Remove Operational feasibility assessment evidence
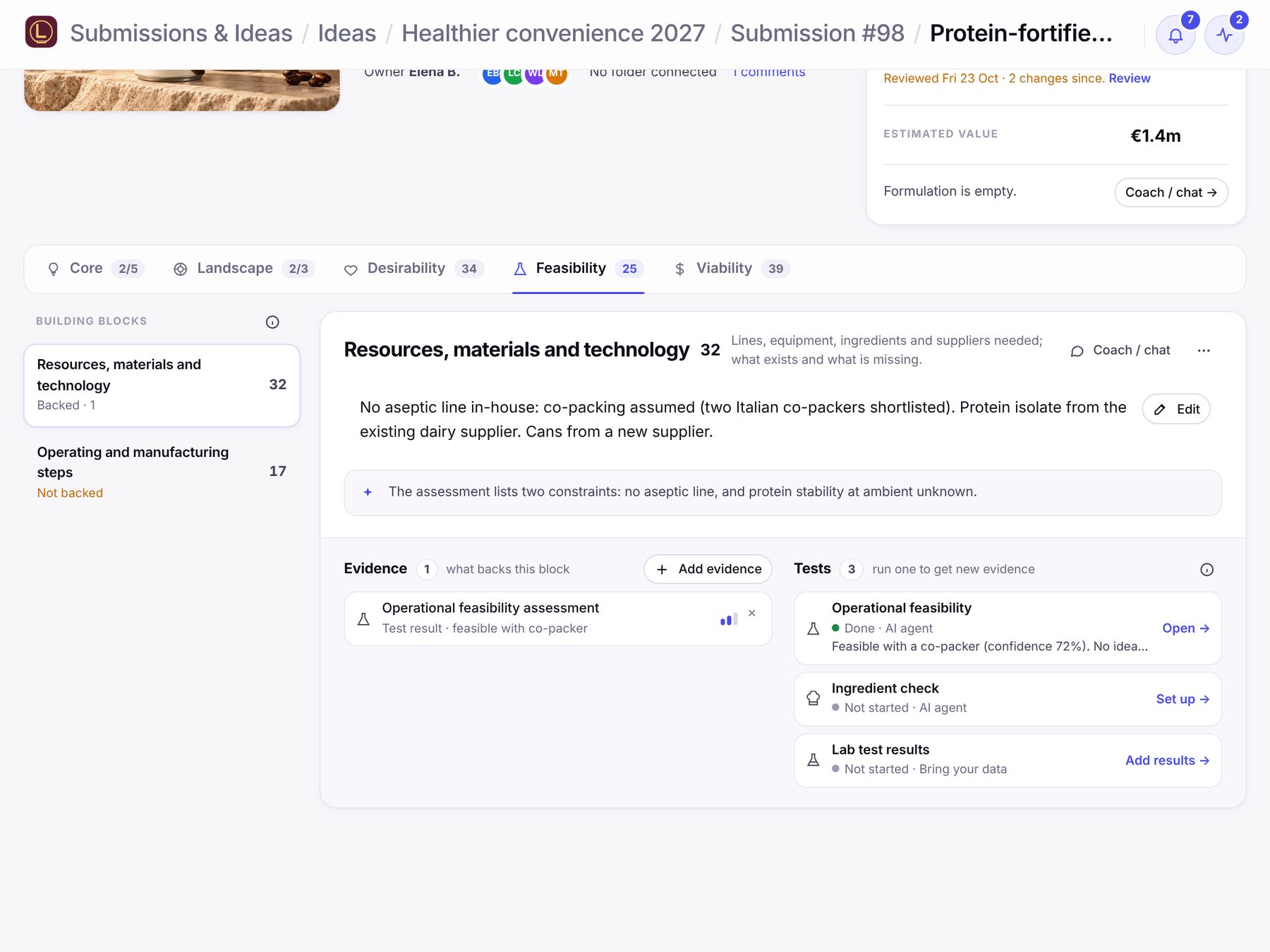 [752, 613]
